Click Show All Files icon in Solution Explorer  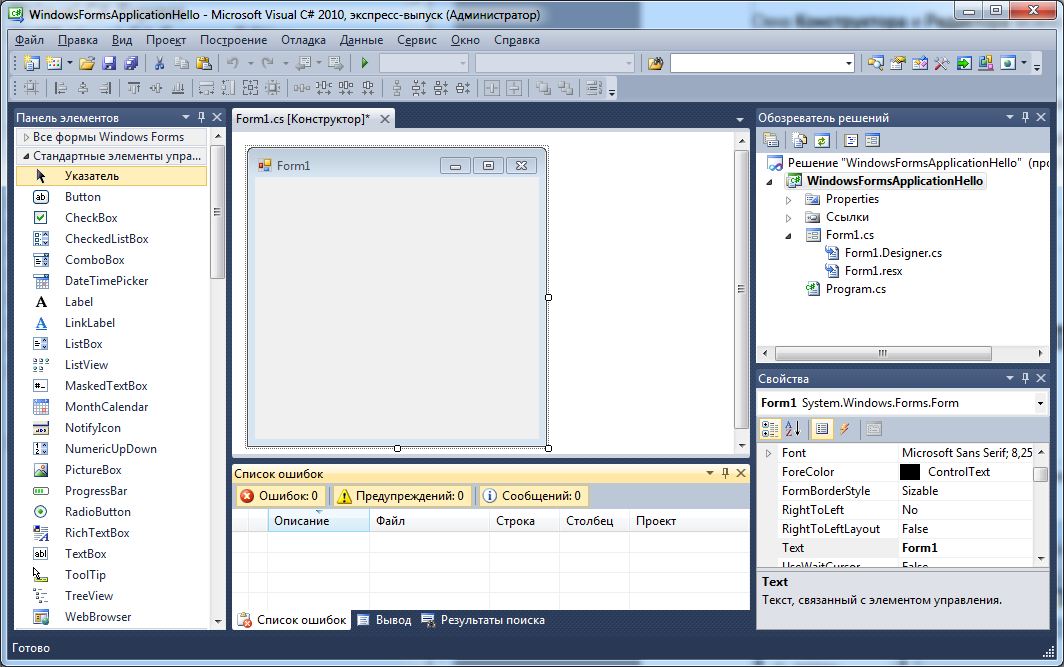click(x=799, y=140)
